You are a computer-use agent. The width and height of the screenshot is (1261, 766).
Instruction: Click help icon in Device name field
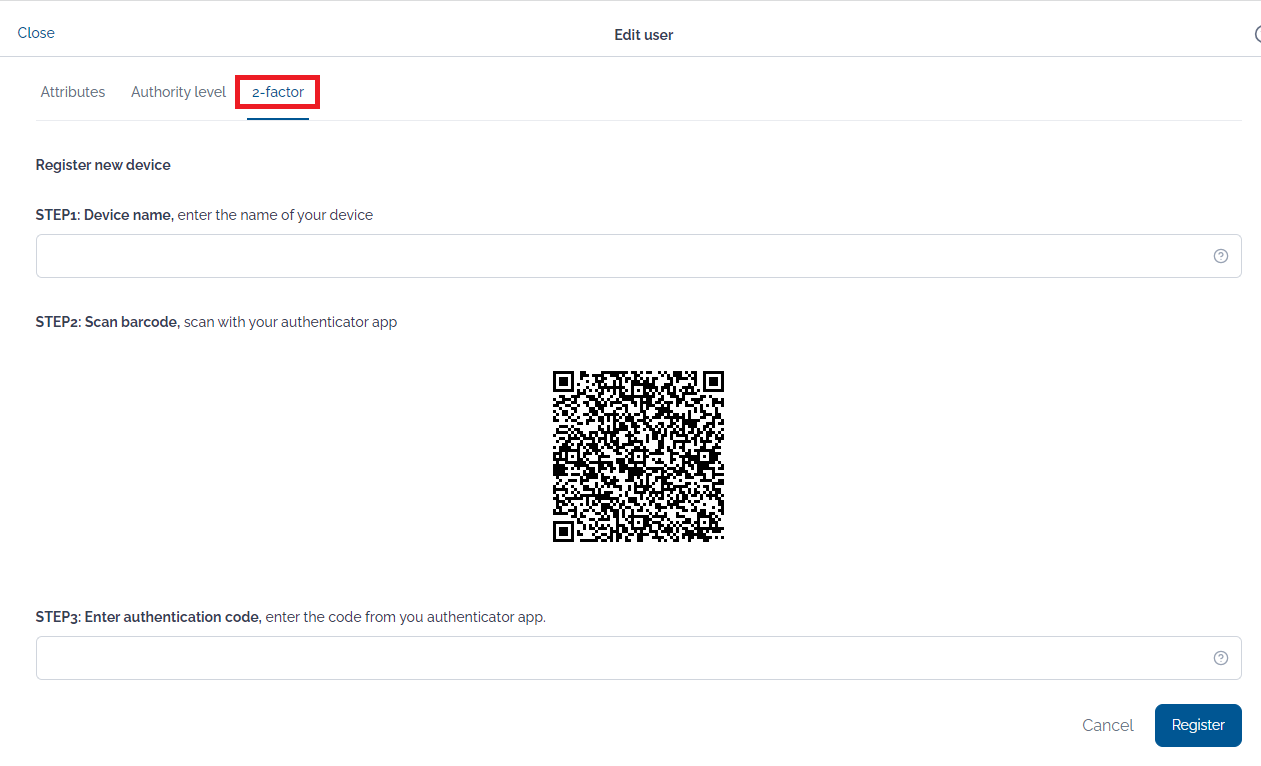point(1220,256)
